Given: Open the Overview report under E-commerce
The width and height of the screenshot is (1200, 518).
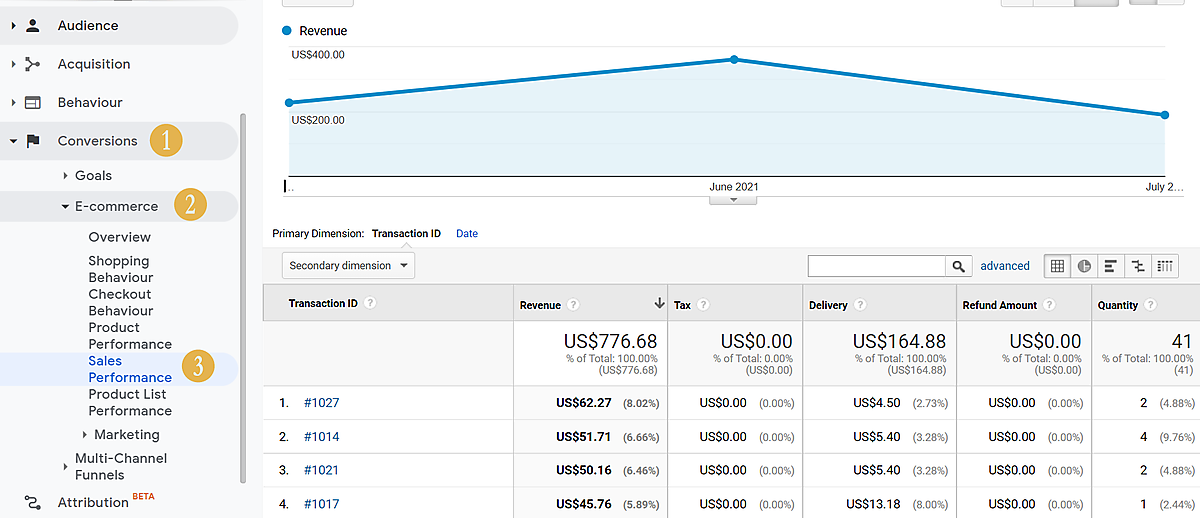Looking at the screenshot, I should 119,237.
